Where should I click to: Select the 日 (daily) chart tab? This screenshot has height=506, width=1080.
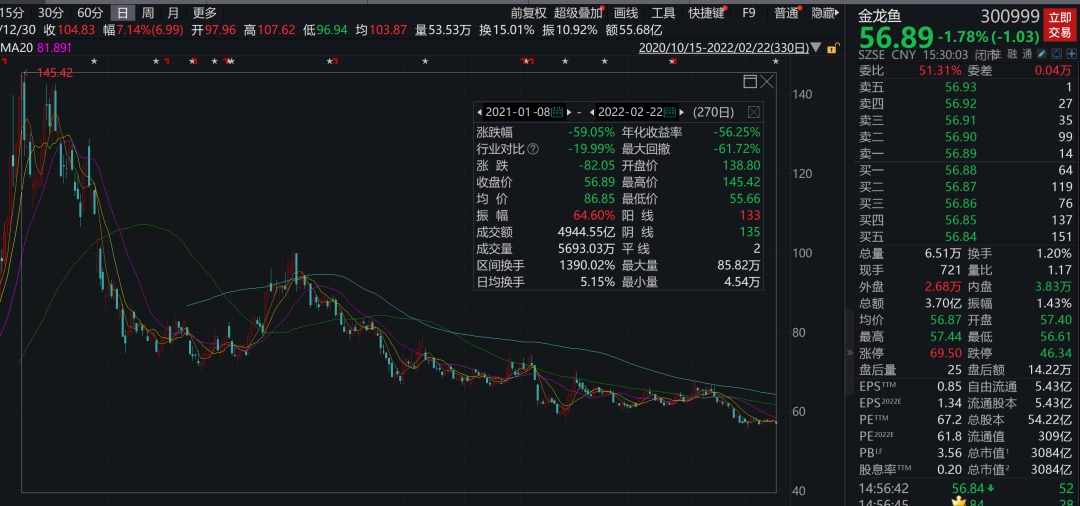(x=123, y=12)
